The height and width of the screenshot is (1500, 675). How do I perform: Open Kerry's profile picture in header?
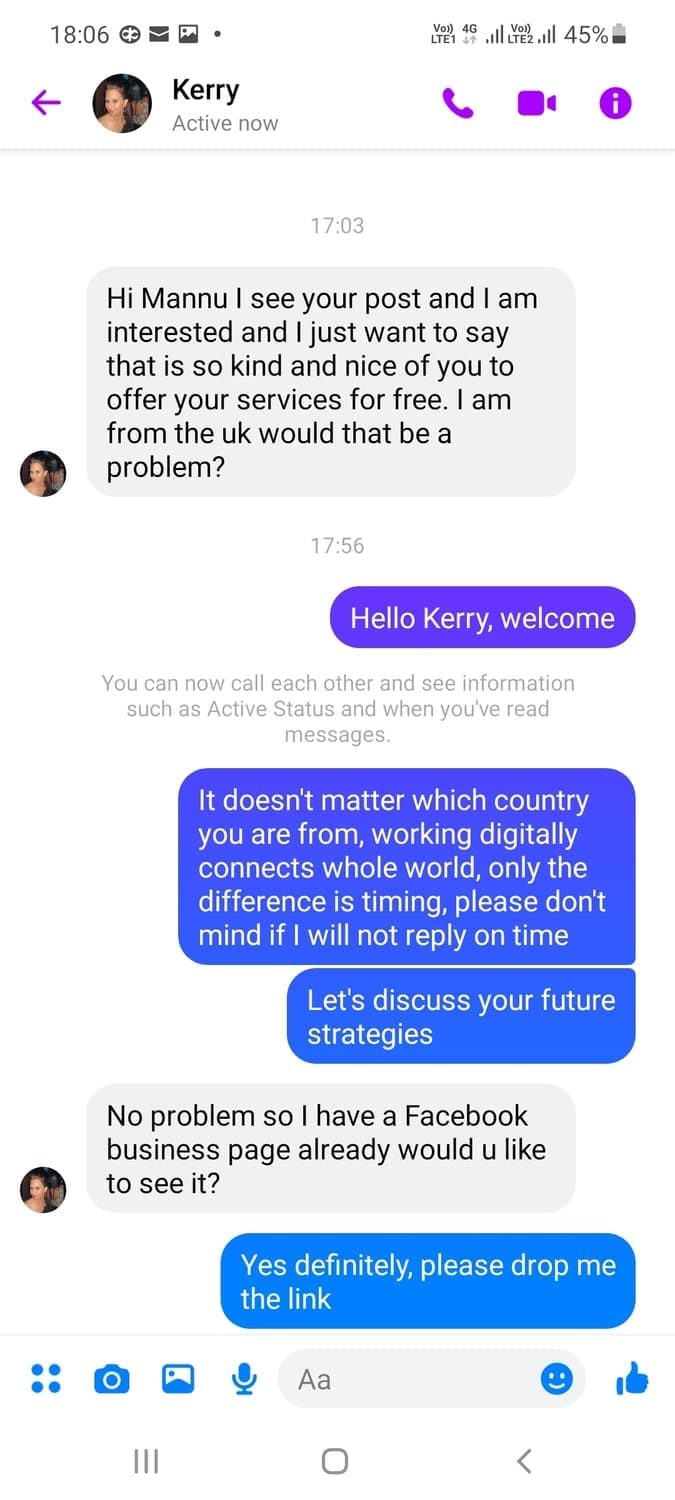(122, 103)
